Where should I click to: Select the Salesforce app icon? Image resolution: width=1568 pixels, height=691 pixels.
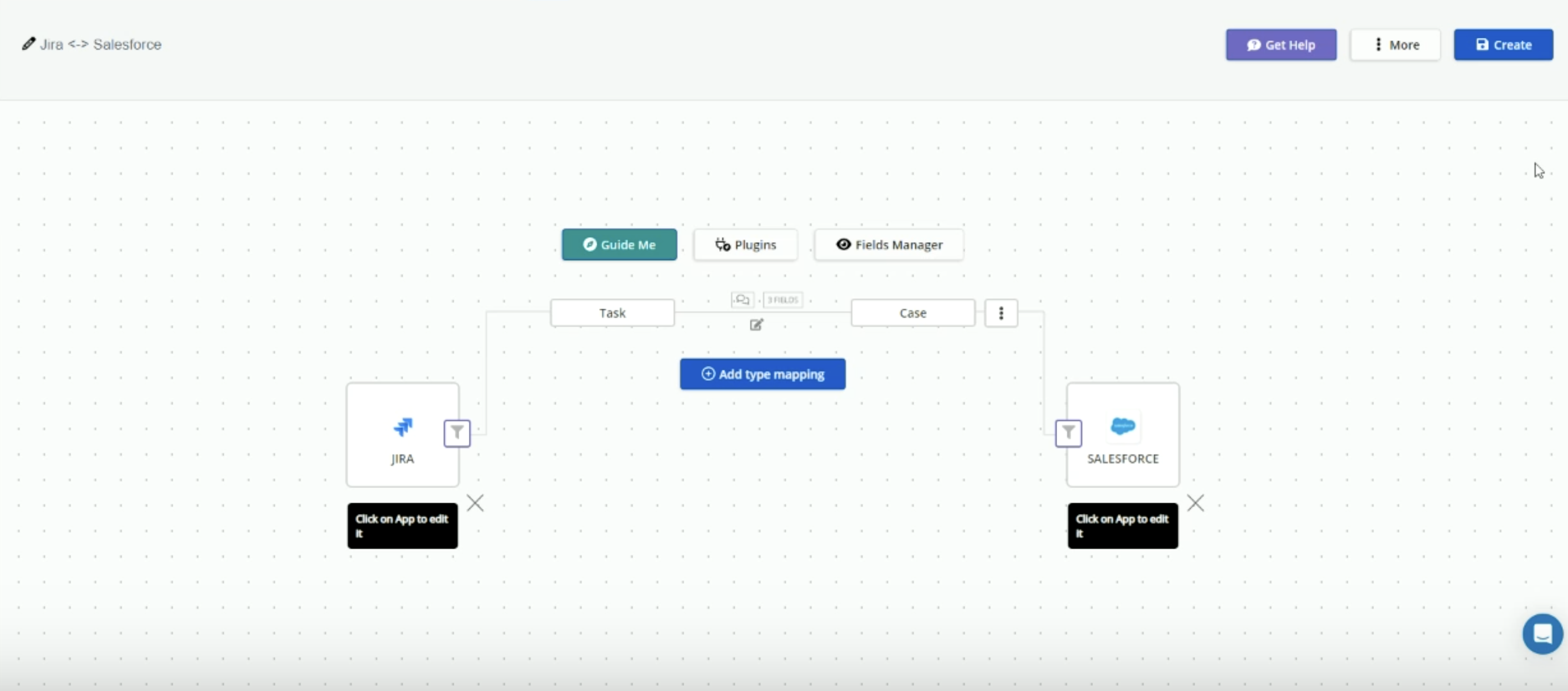pyautogui.click(x=1122, y=427)
